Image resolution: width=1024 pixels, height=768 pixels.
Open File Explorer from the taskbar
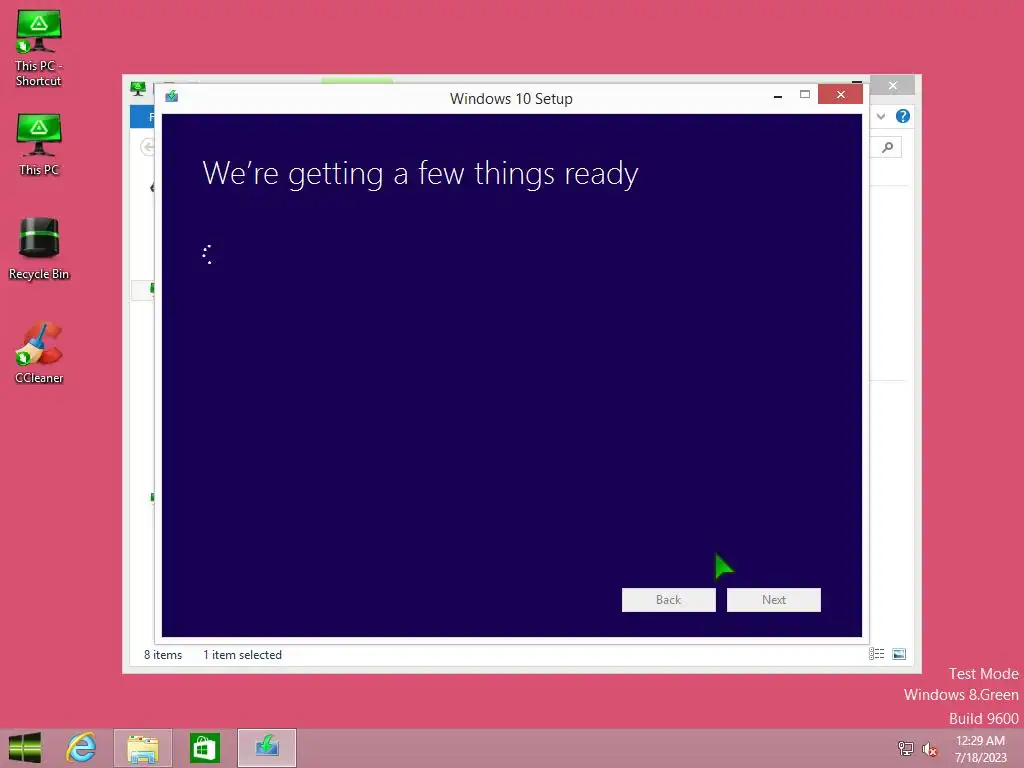point(143,748)
